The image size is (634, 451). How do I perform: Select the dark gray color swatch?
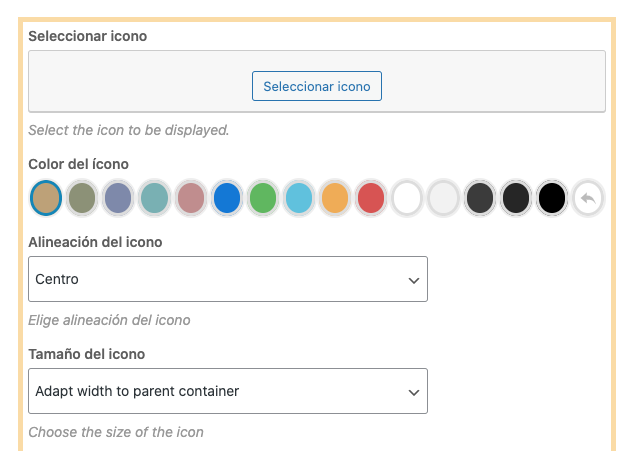click(x=479, y=198)
